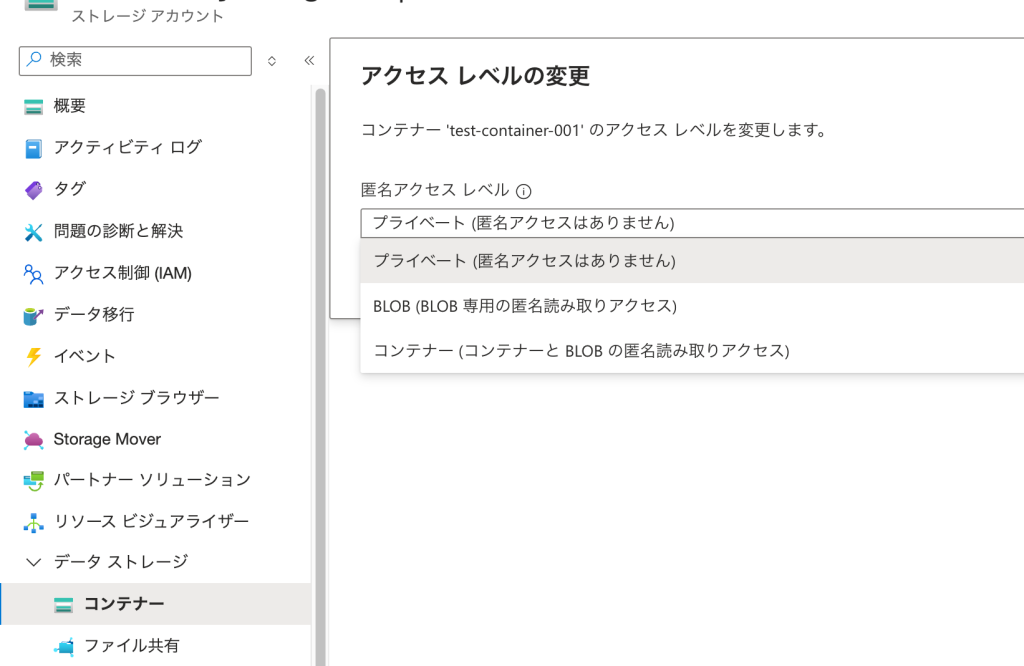1024x666 pixels.
Task: Click the Overview (概要) icon in sidebar
Action: point(34,106)
